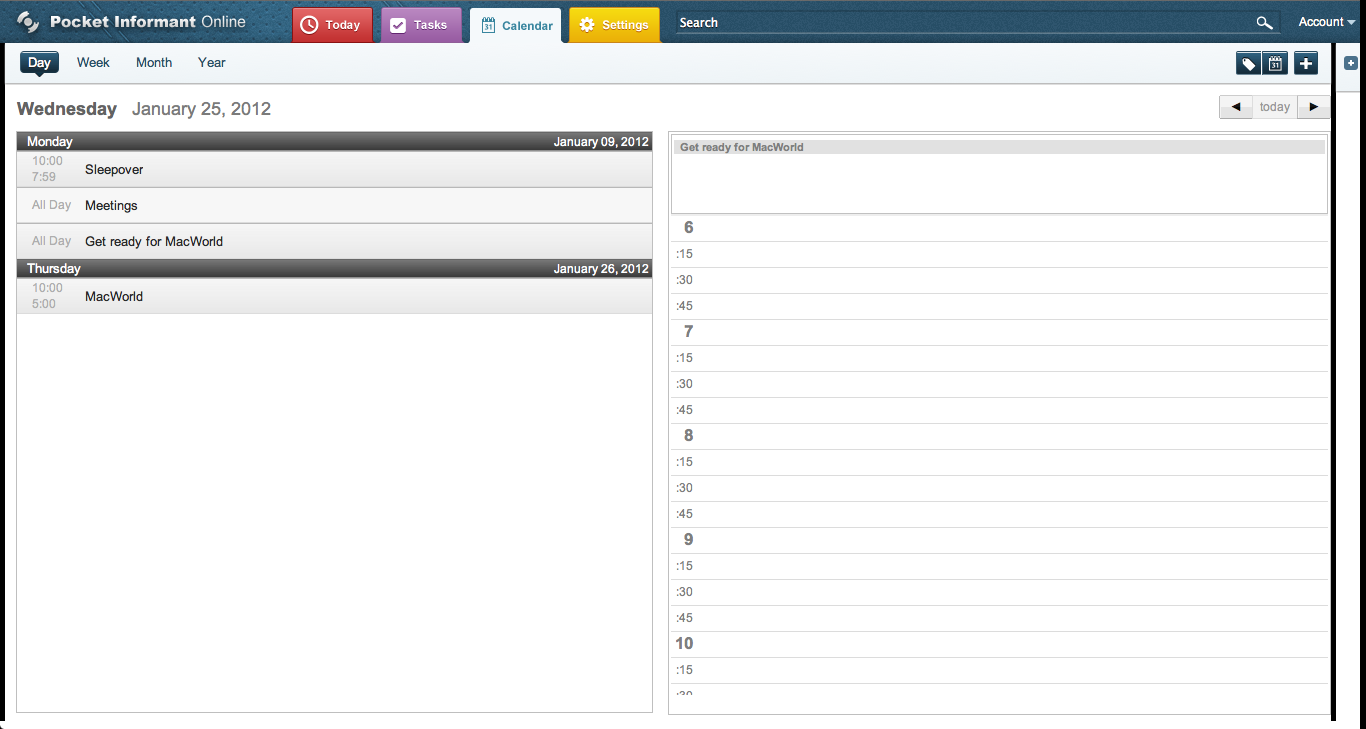
Task: Open the Account dropdown menu
Action: [1327, 22]
